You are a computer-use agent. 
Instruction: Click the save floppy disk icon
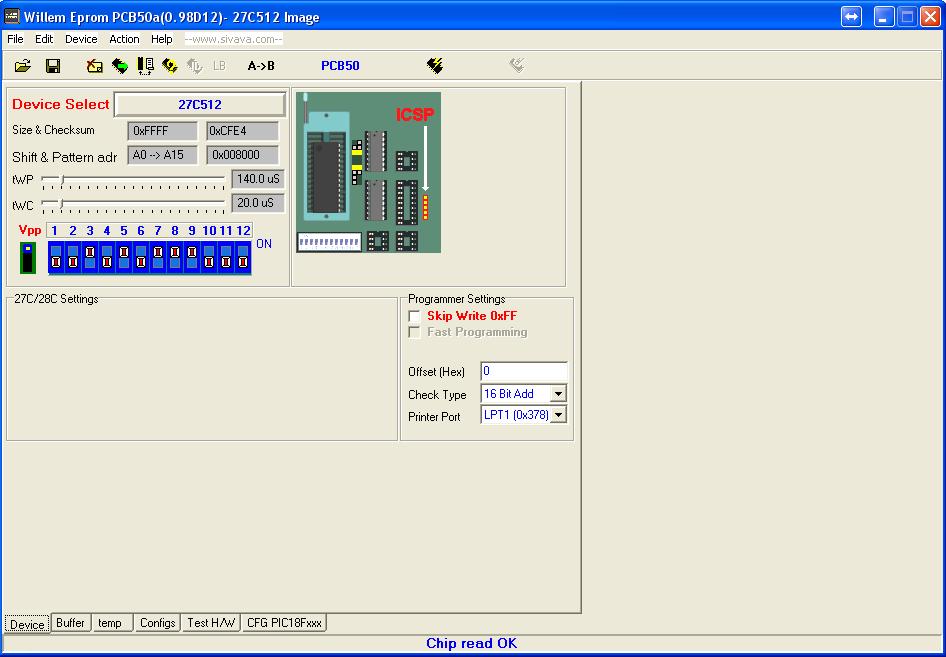53,66
